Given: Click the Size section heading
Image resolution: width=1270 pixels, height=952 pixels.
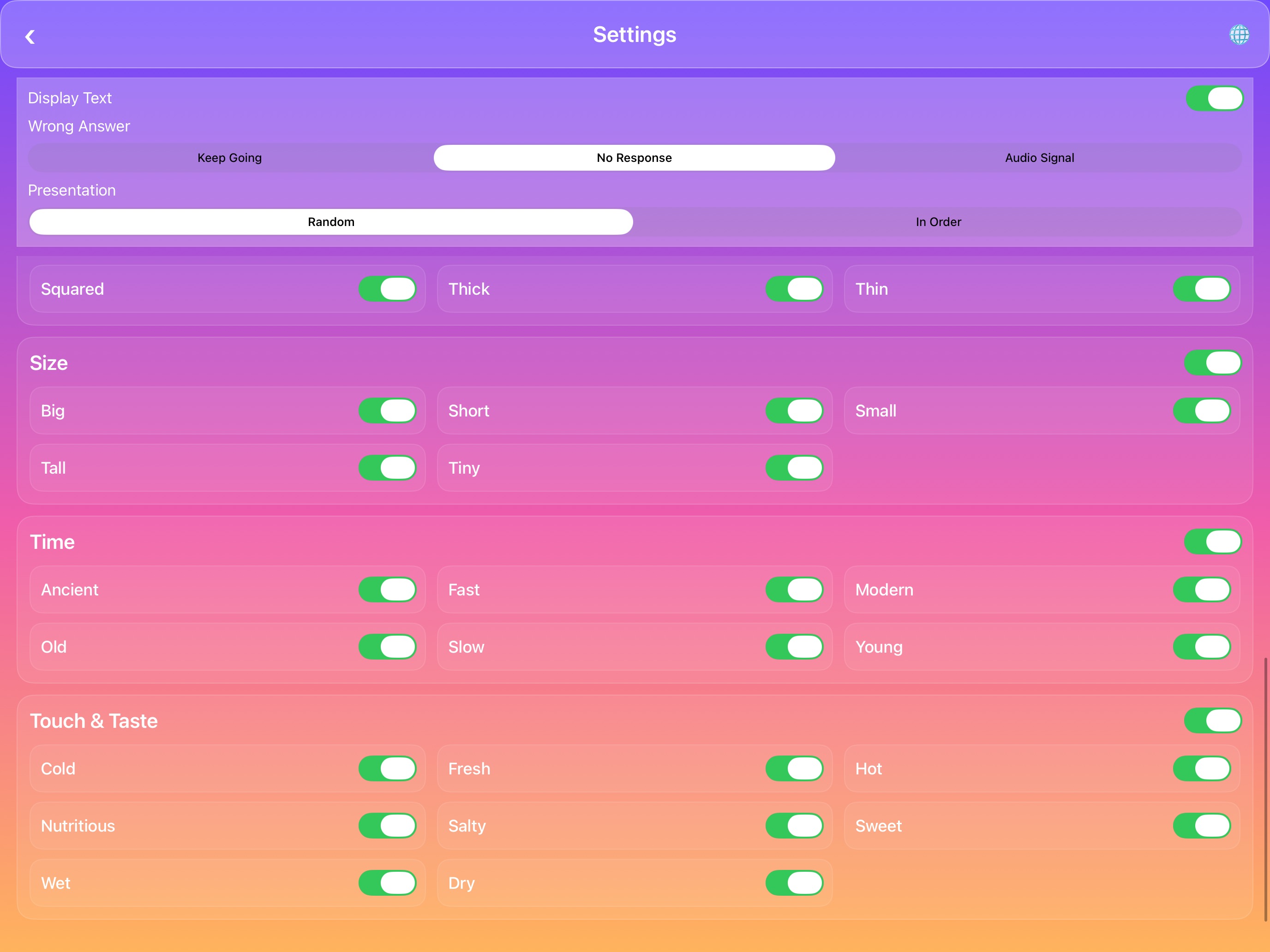Looking at the screenshot, I should [49, 363].
